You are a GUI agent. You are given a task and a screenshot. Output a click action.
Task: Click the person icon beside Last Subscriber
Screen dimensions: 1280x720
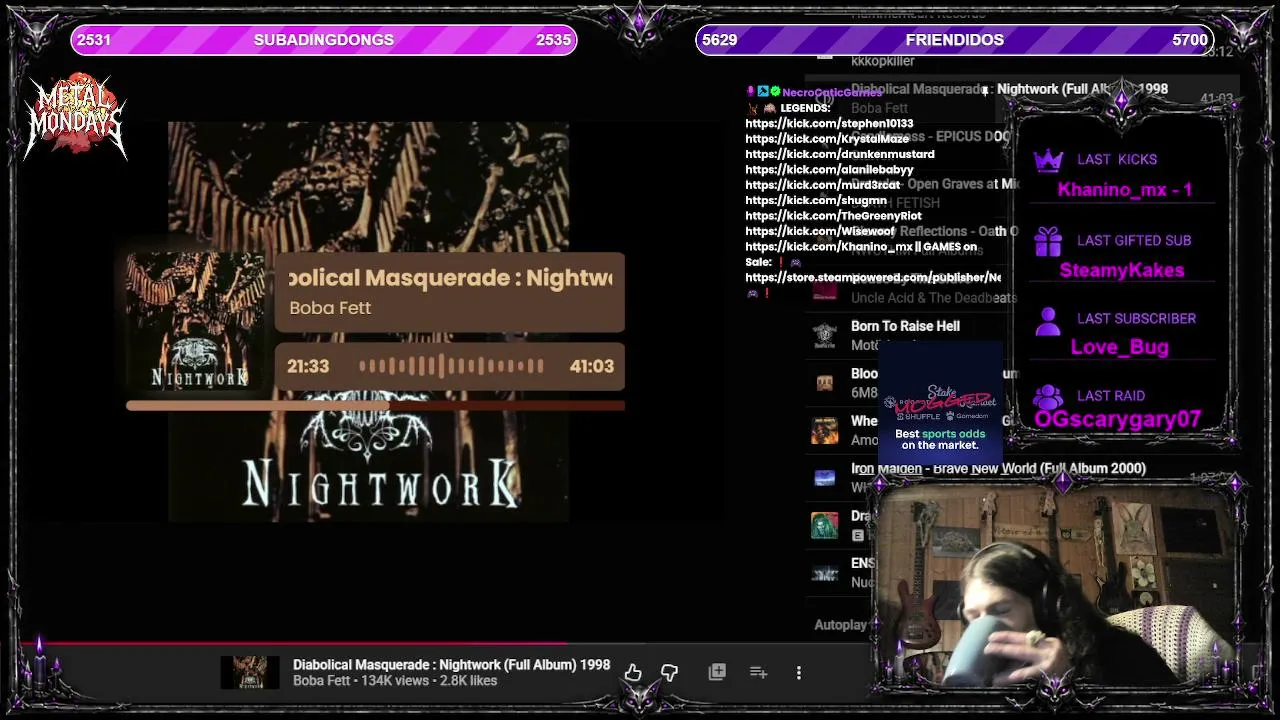[1047, 320]
